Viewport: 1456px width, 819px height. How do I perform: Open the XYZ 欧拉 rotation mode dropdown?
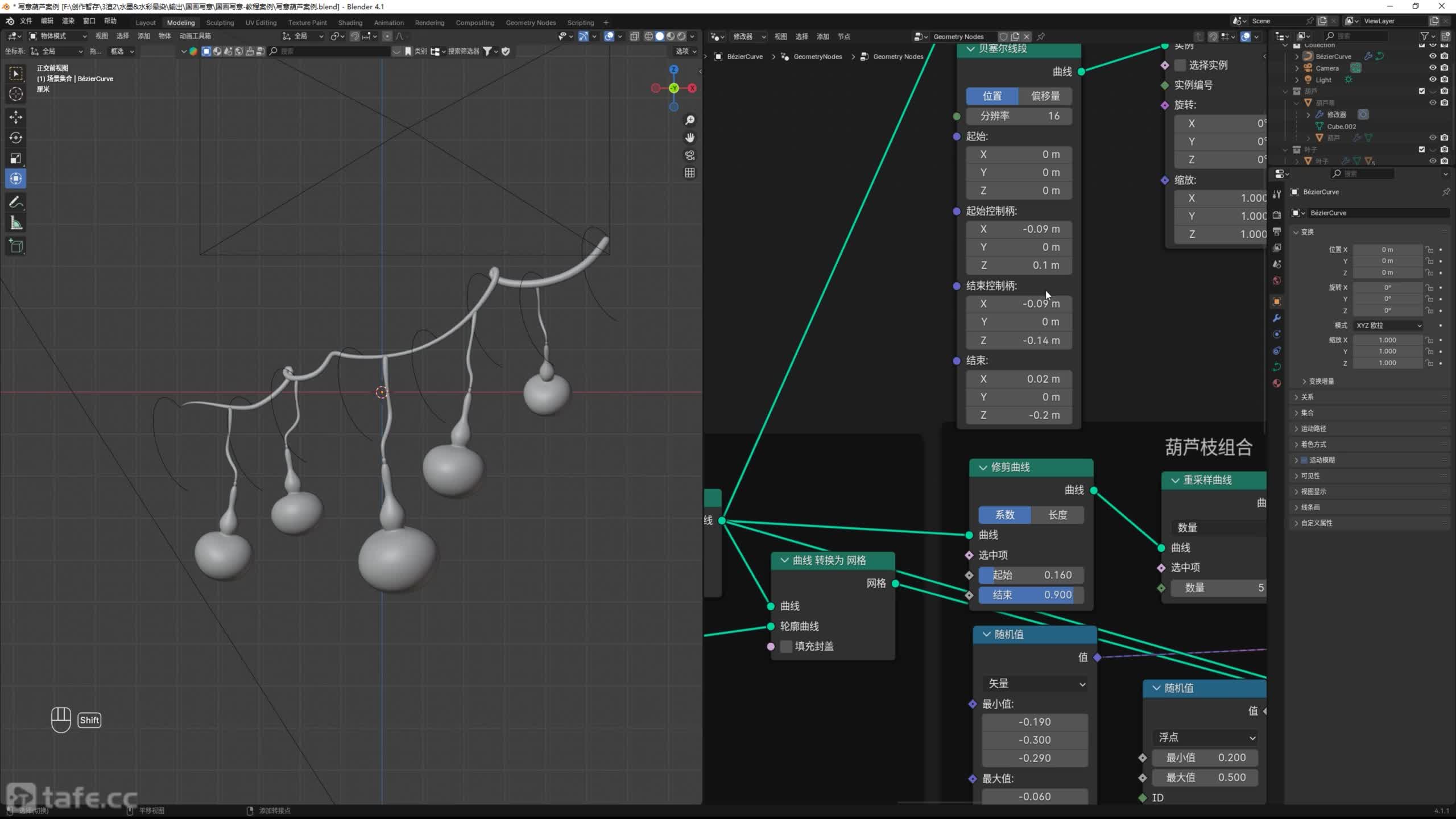pos(1388,325)
